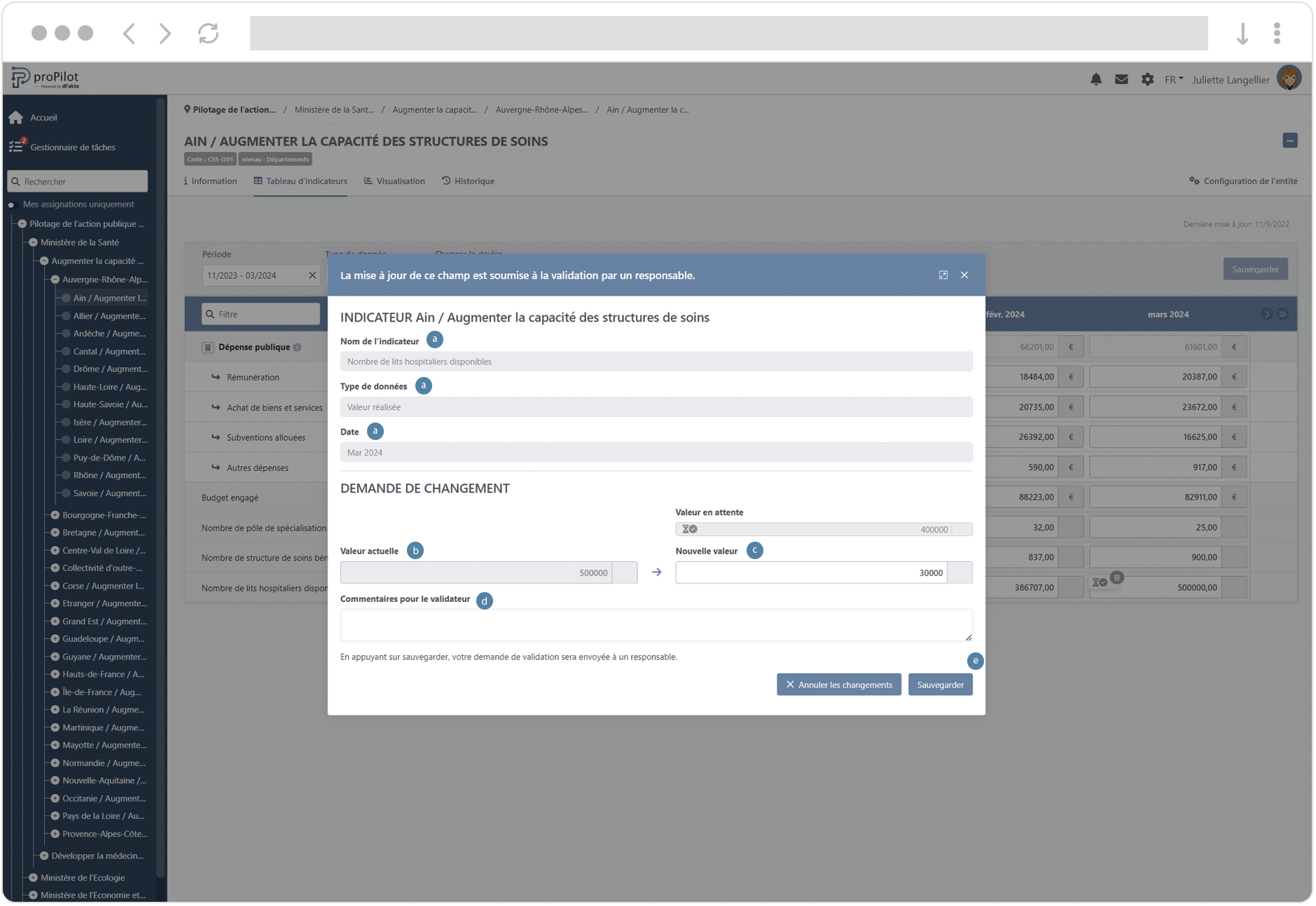Click the Commentaires pour le validateur field
This screenshot has width=1316, height=906.
(x=656, y=624)
